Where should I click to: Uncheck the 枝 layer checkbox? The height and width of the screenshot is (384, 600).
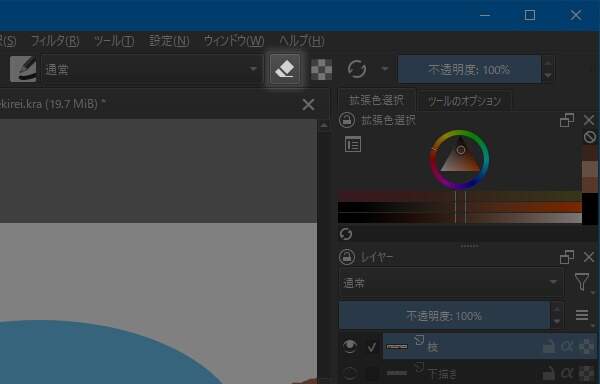tap(372, 347)
